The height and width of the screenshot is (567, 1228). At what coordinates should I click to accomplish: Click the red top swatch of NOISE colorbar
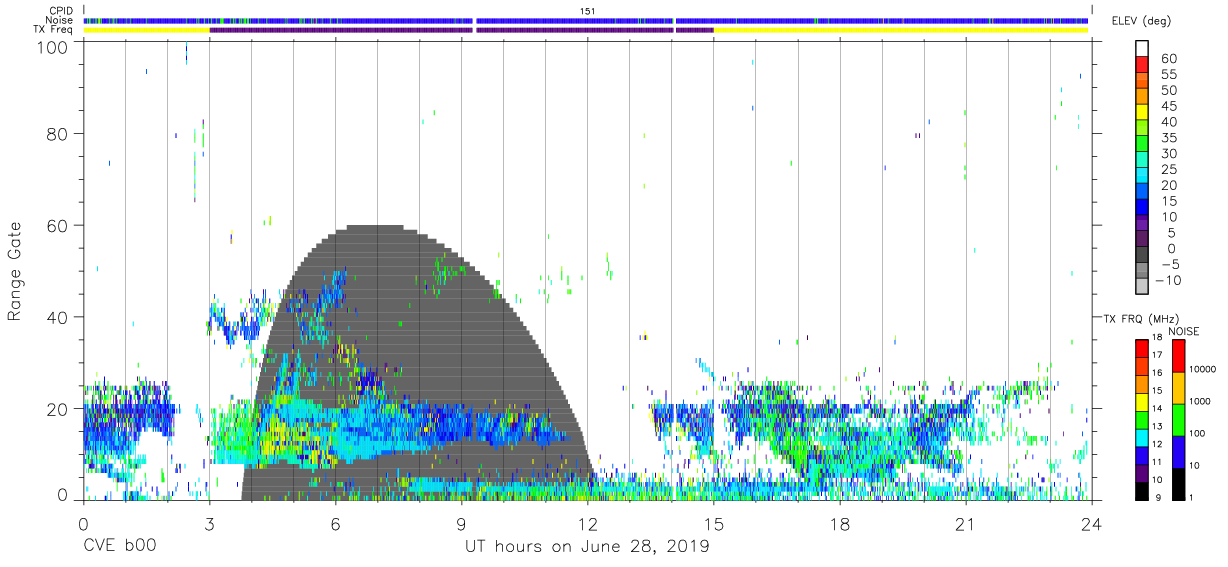1178,356
